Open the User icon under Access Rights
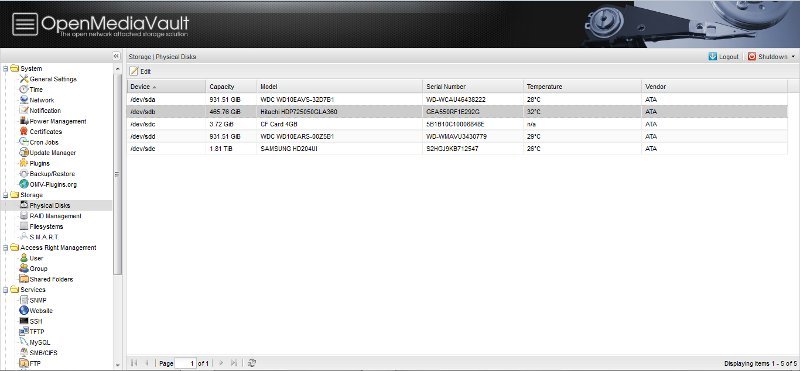This screenshot has width=800, height=371. point(23,258)
